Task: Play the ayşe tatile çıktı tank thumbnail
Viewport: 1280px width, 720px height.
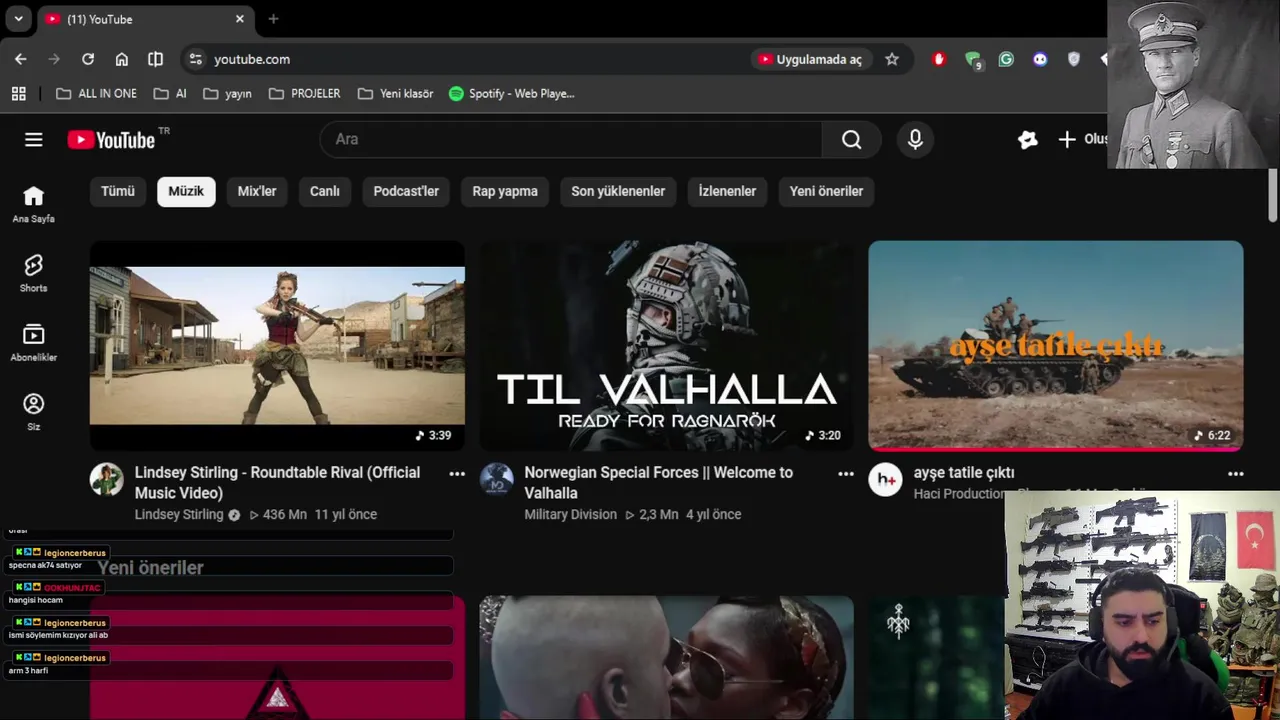Action: click(1056, 346)
